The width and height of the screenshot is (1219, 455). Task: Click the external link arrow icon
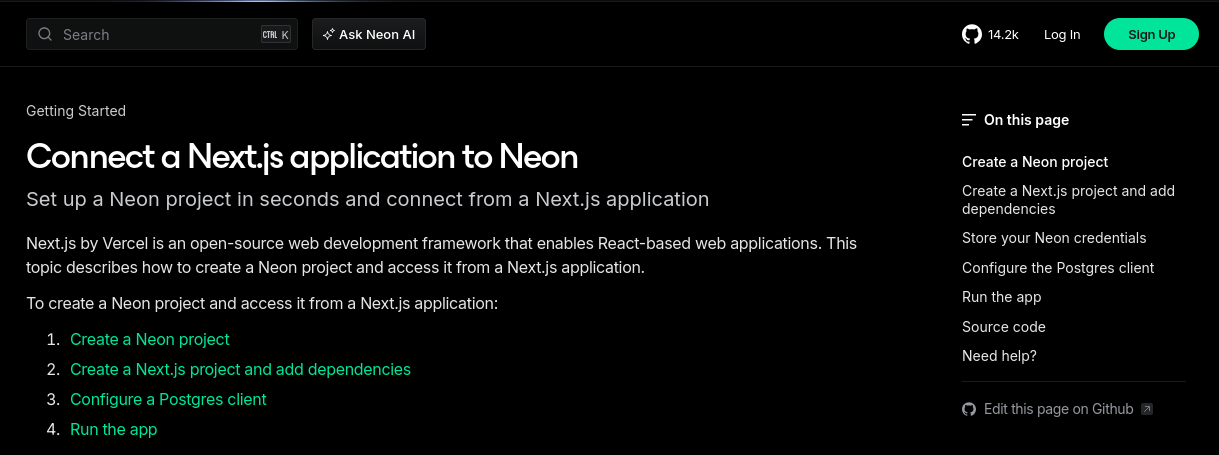pos(1147,409)
